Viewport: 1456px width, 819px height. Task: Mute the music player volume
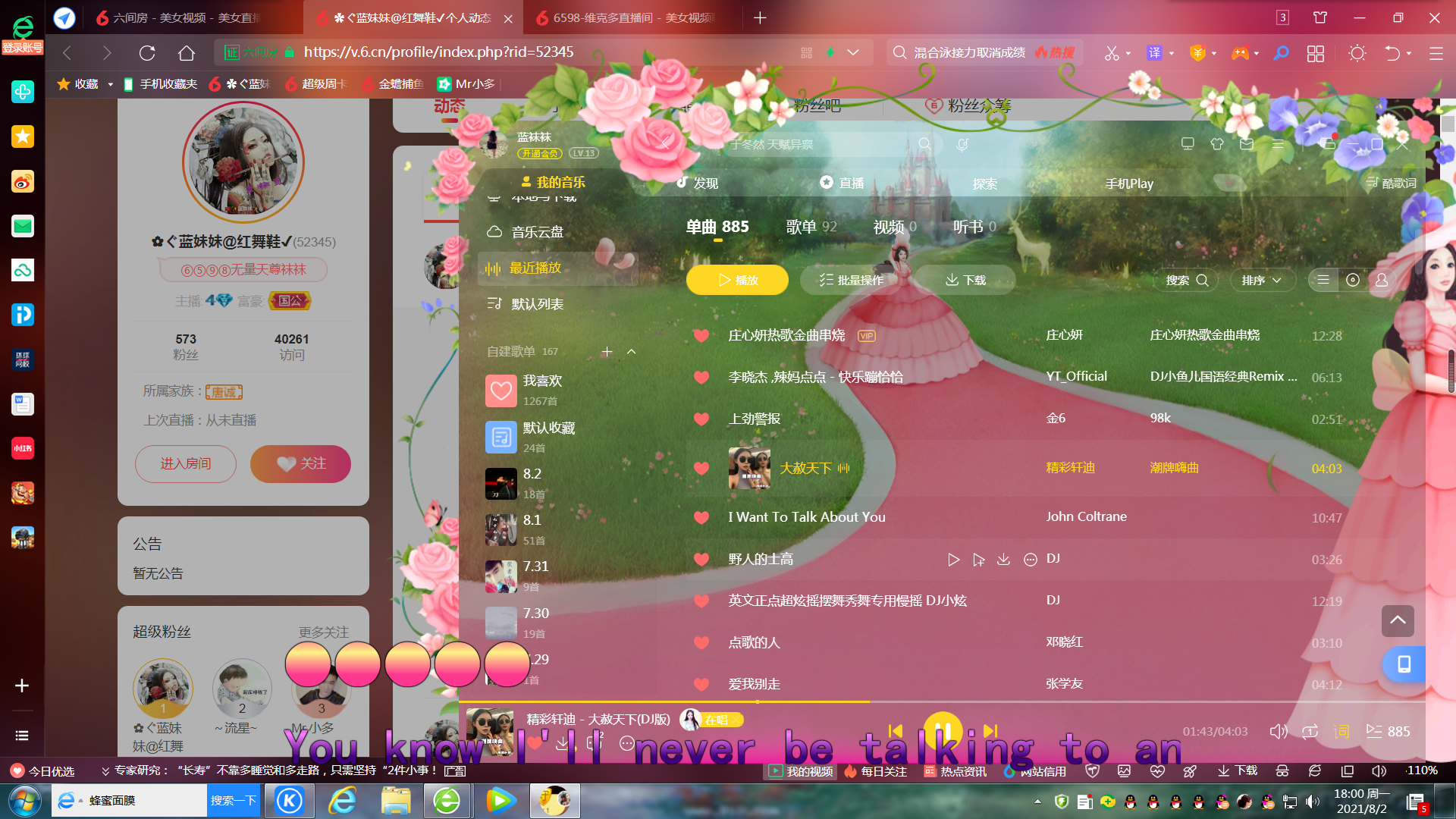(x=1279, y=731)
